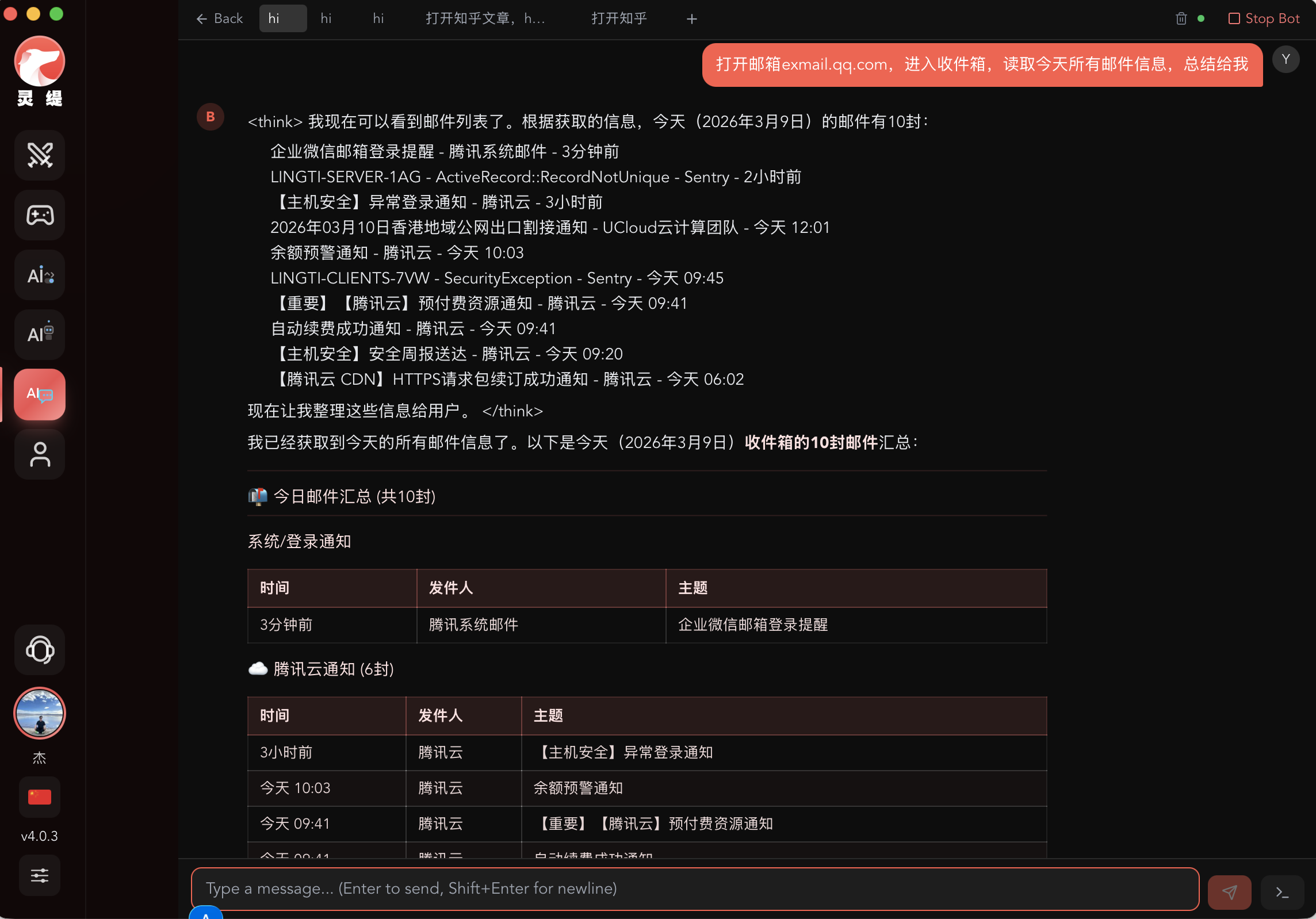Image resolution: width=1316 pixels, height=919 pixels.
Task: Open the sliders settings icon
Action: point(40,875)
